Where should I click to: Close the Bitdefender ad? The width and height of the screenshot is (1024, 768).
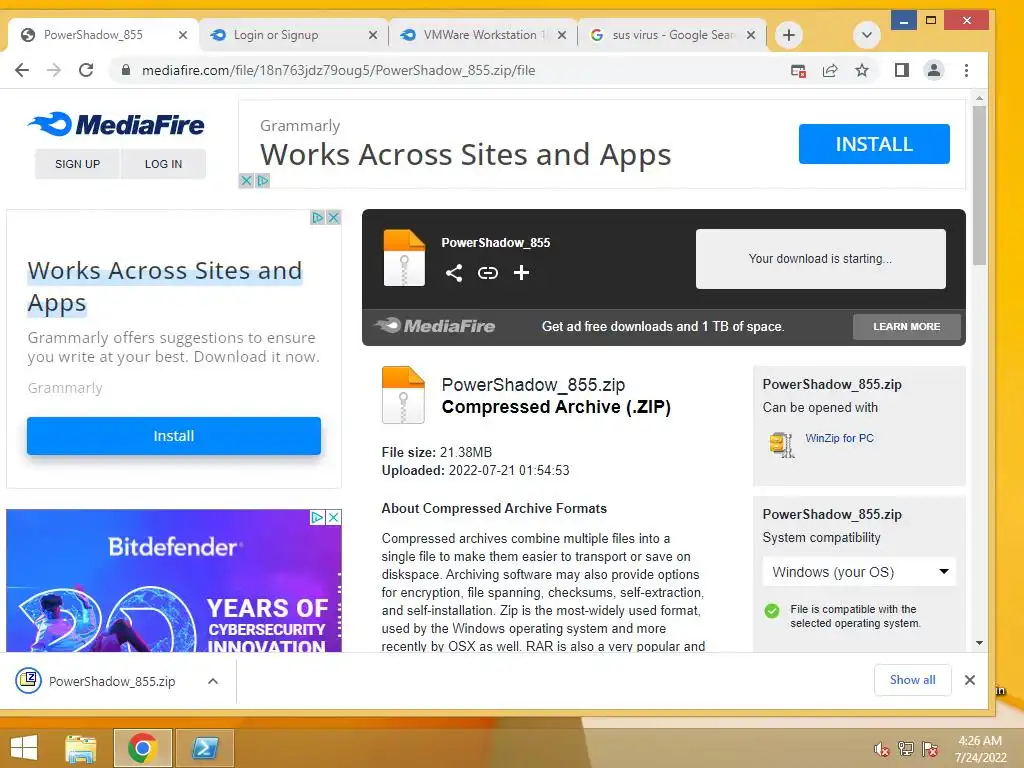pos(333,517)
